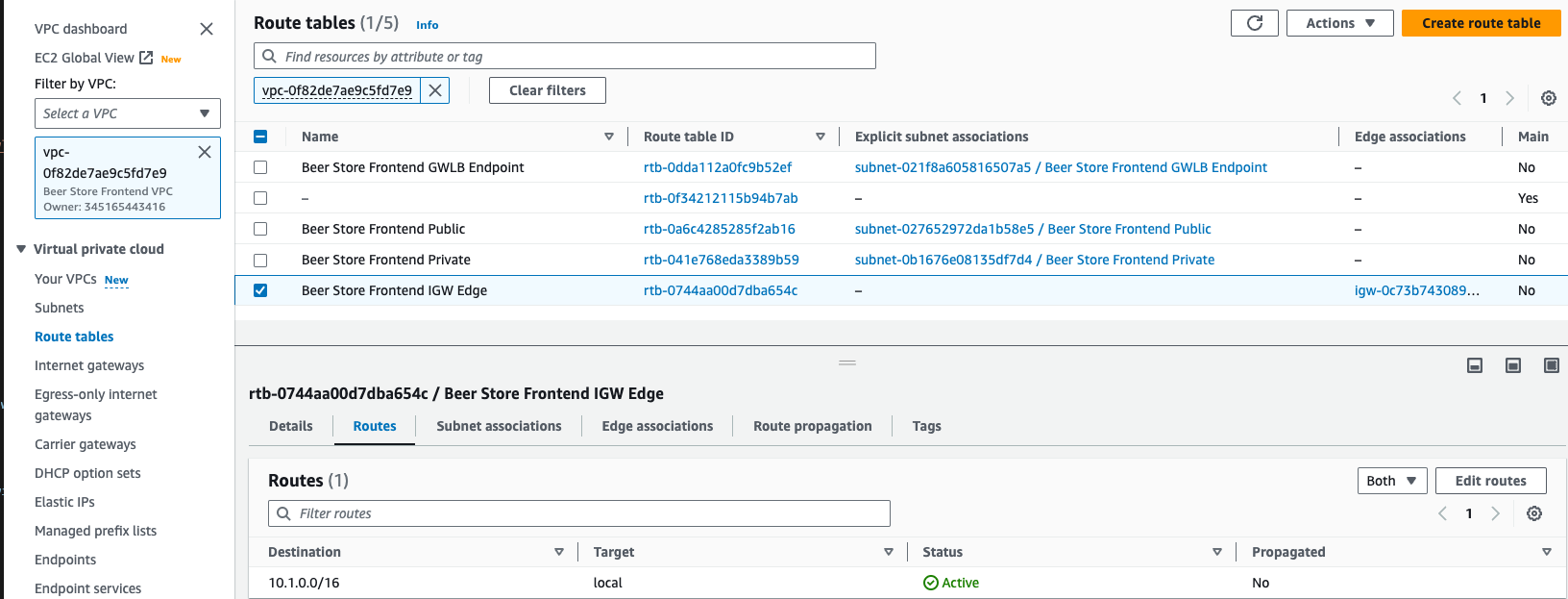Image resolution: width=1568 pixels, height=599 pixels.
Task: Click the refresh route tables icon
Action: [1254, 23]
